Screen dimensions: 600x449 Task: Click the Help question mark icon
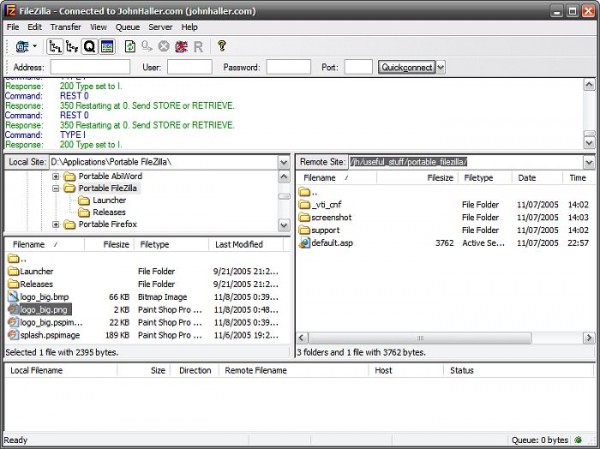(222, 46)
